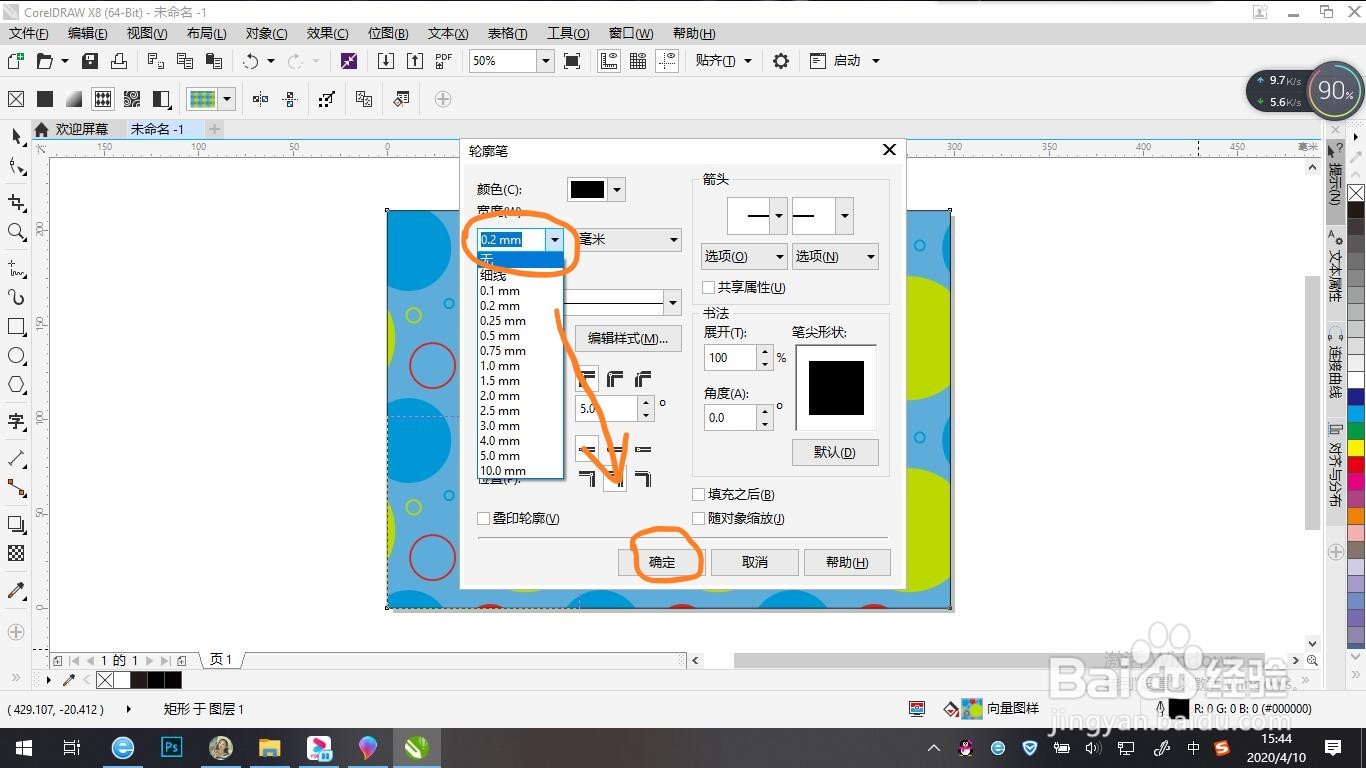1366x768 pixels.
Task: Select the Eyedropper tool in toolbox
Action: tap(16, 590)
